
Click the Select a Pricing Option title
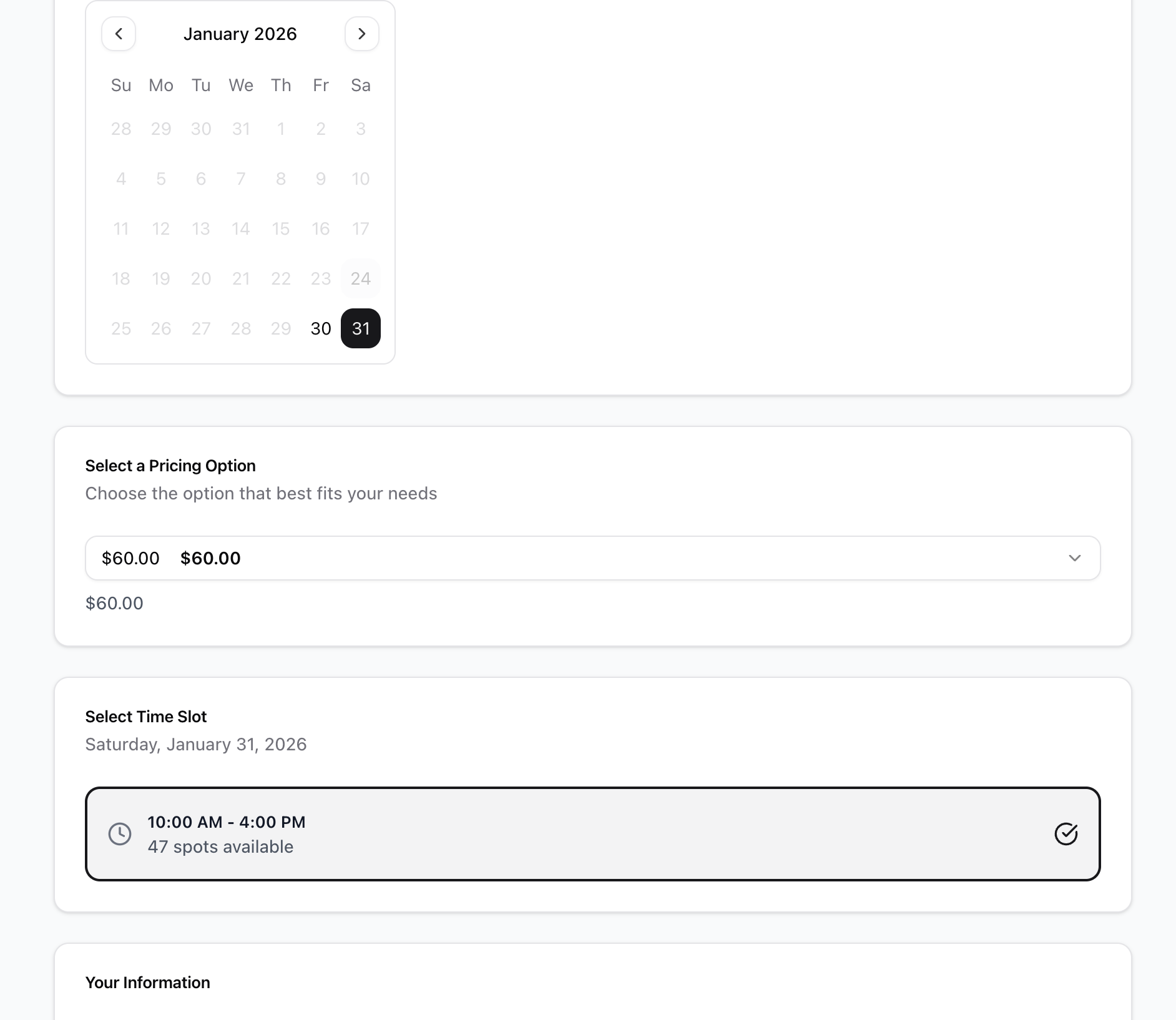point(170,466)
